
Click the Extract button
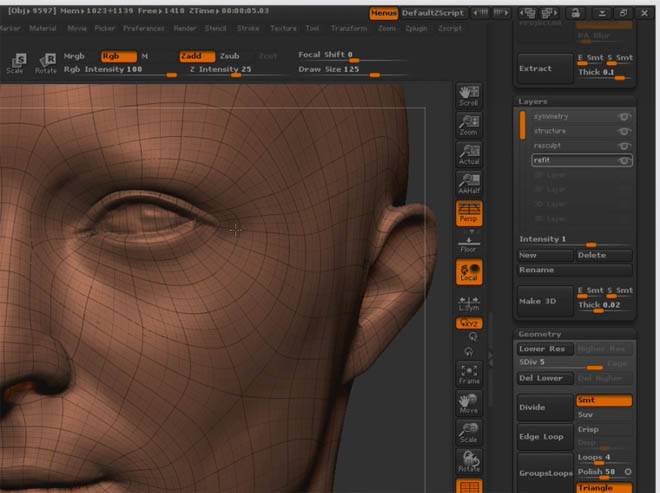pyautogui.click(x=545, y=68)
